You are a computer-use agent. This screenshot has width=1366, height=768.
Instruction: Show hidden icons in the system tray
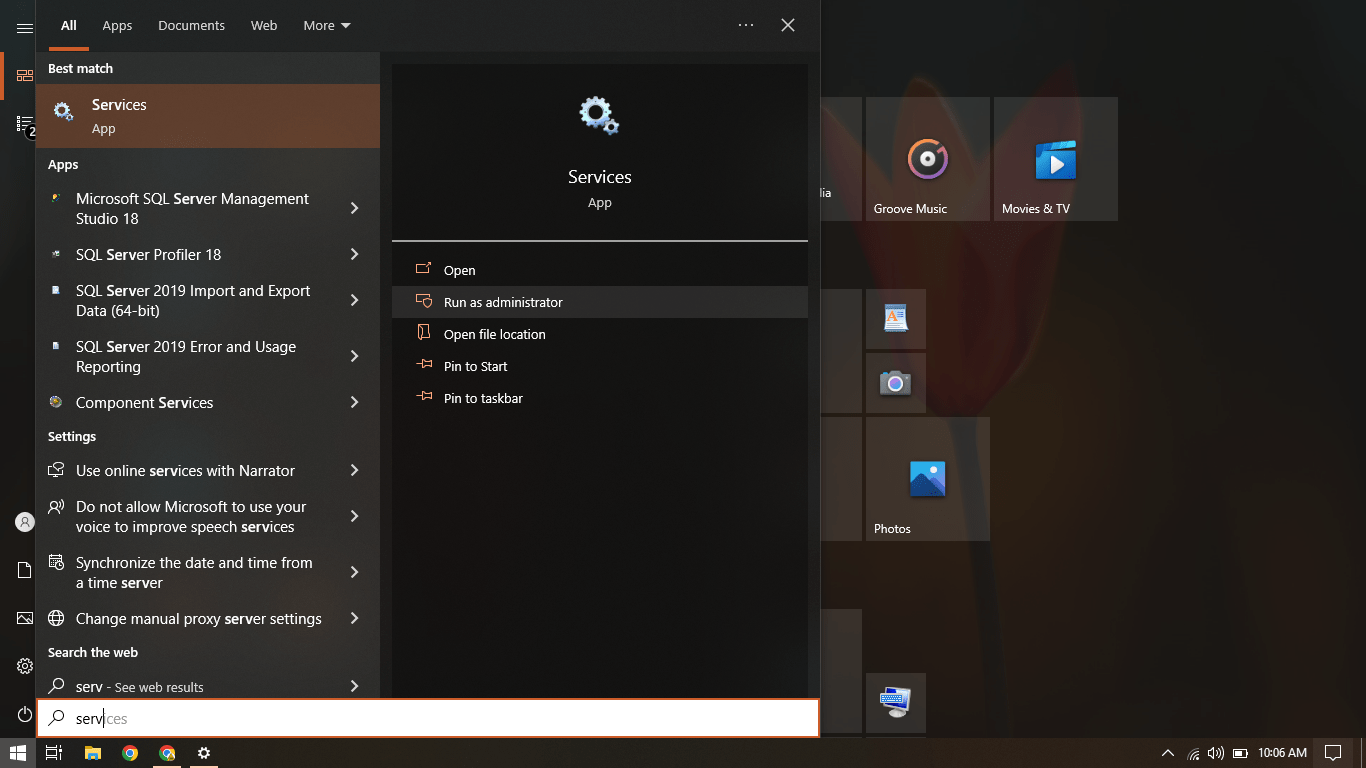[x=1167, y=753]
